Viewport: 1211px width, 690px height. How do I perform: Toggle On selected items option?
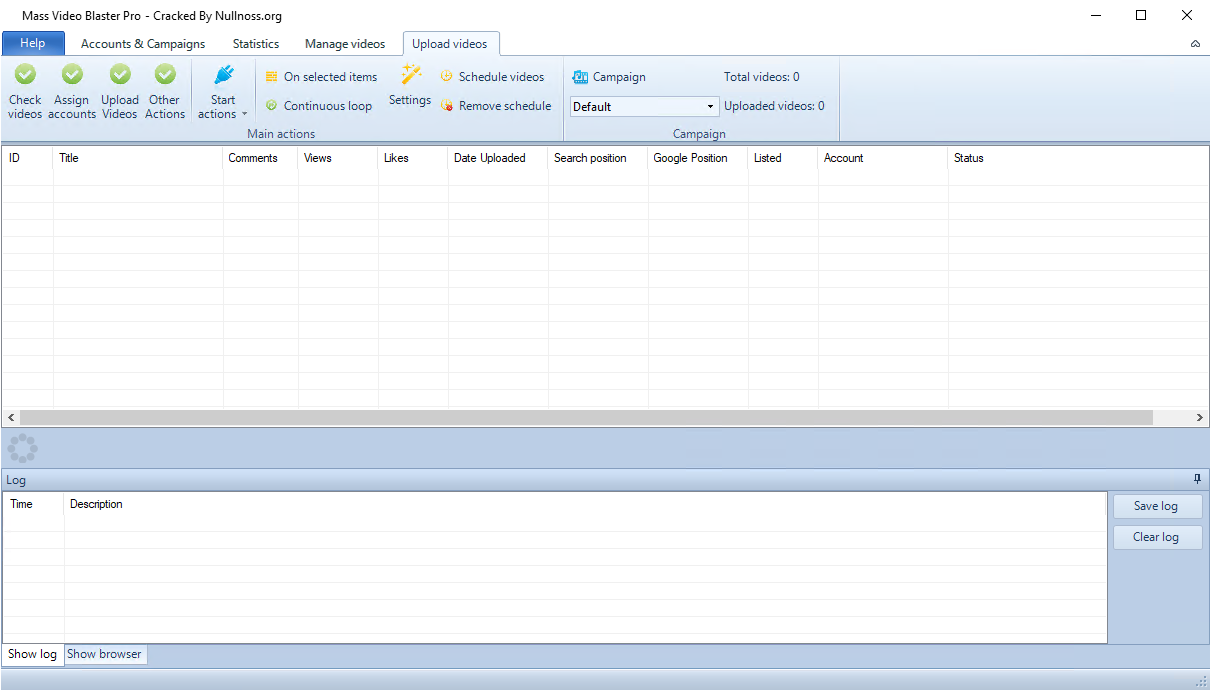coord(321,77)
